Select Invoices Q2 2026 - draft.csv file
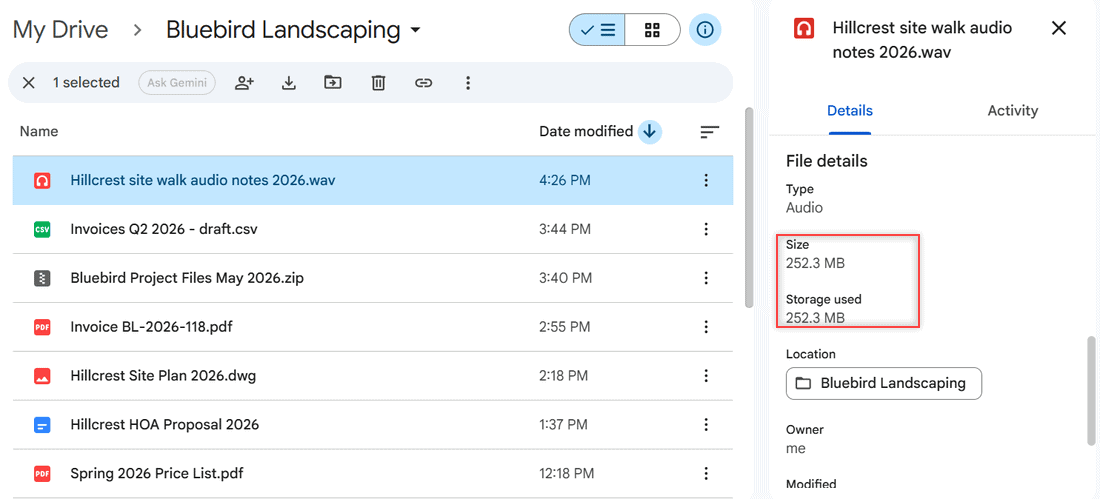Screen dimensions: 1100x499 point(373,229)
